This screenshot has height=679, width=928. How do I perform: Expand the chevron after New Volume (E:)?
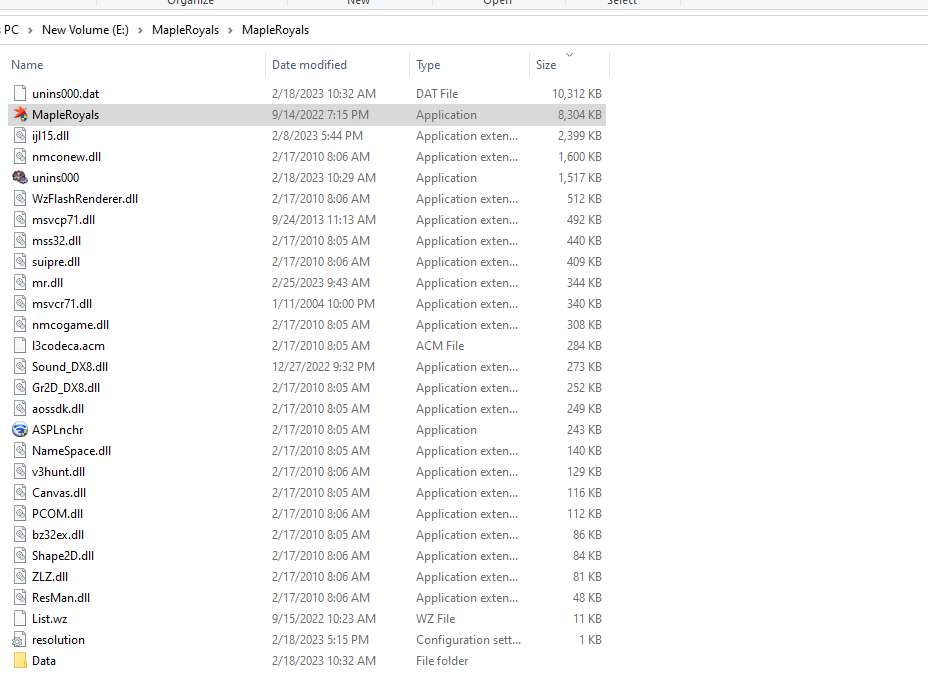point(140,30)
